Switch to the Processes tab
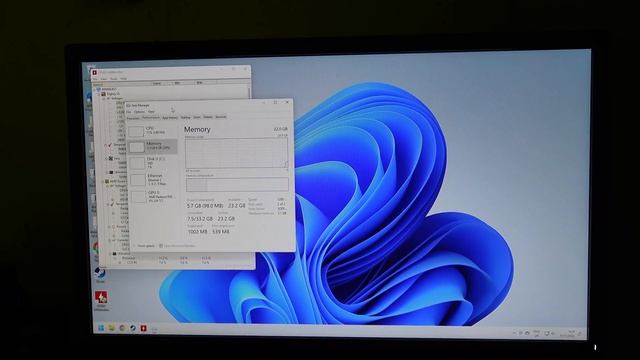Viewport: 640px width, 360px height. coord(133,118)
